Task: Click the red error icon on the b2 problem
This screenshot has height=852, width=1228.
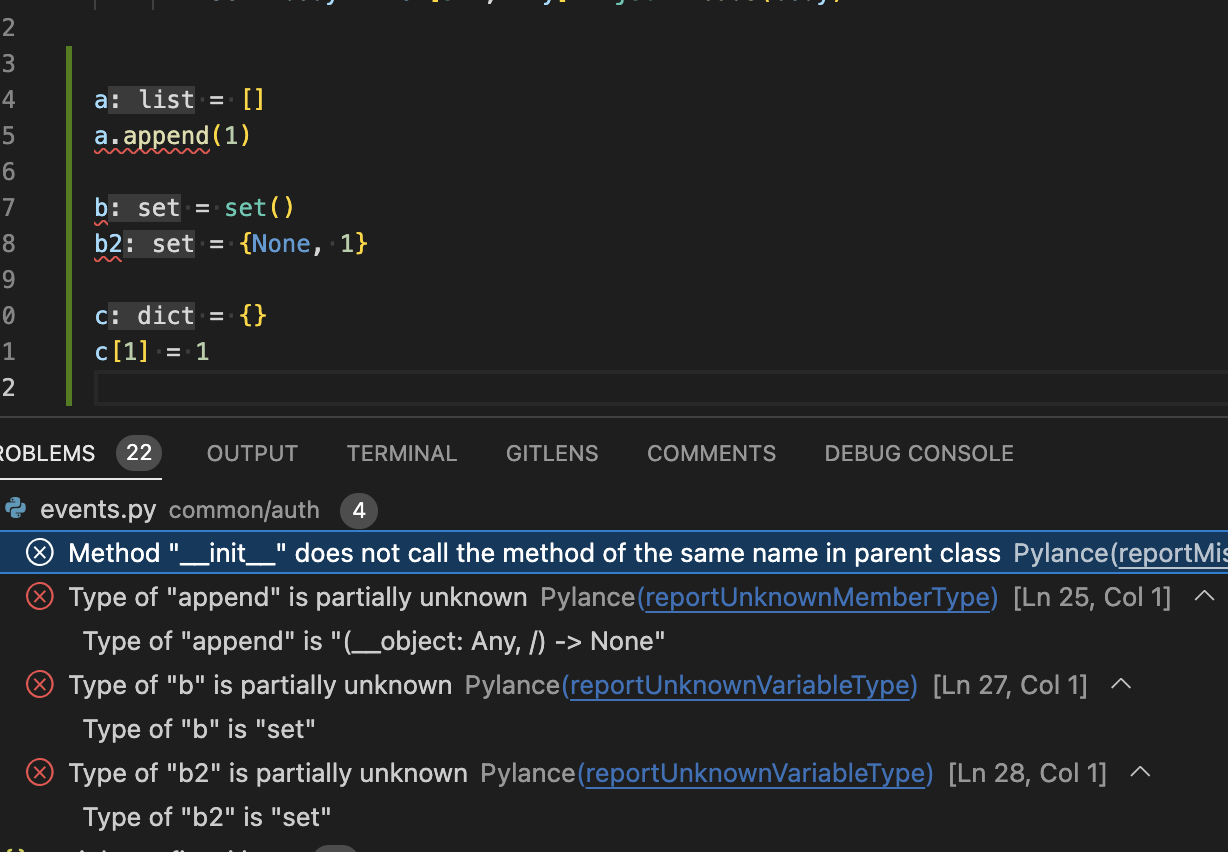Action: tap(39, 772)
